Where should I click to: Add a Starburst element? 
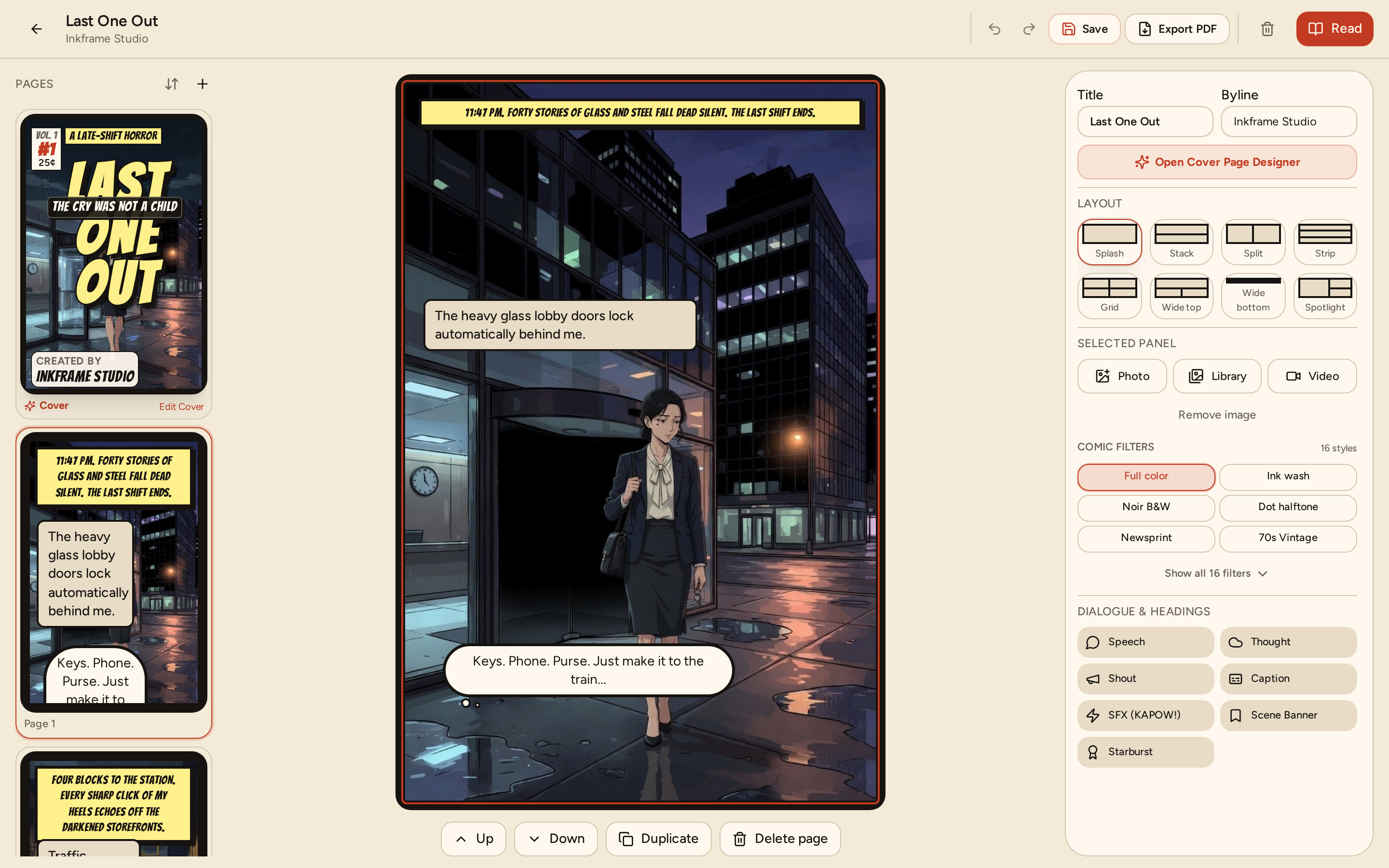click(1145, 753)
